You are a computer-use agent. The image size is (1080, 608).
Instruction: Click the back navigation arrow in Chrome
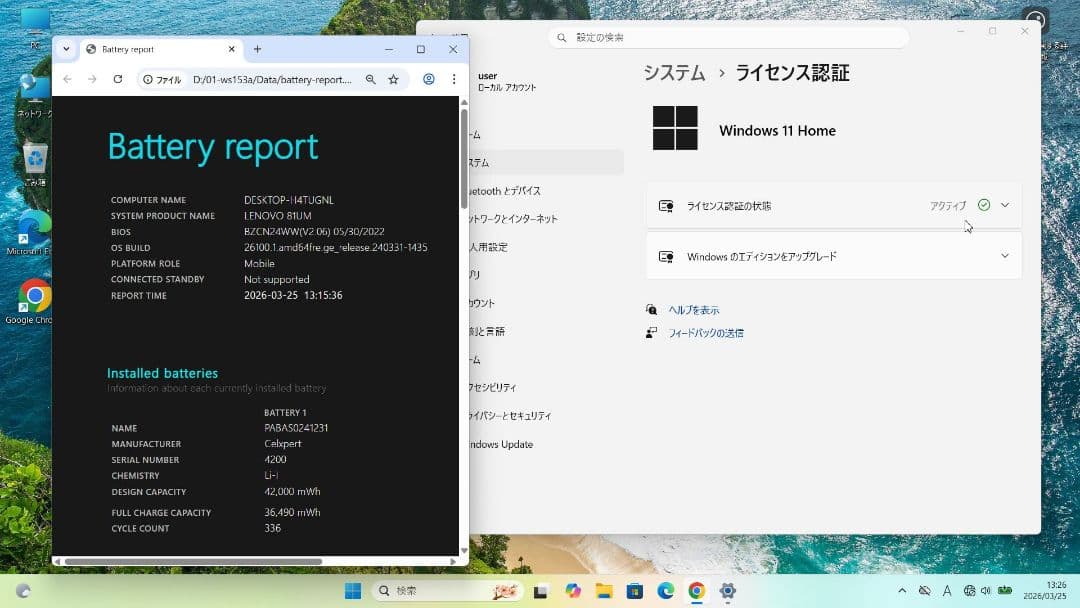[67, 77]
